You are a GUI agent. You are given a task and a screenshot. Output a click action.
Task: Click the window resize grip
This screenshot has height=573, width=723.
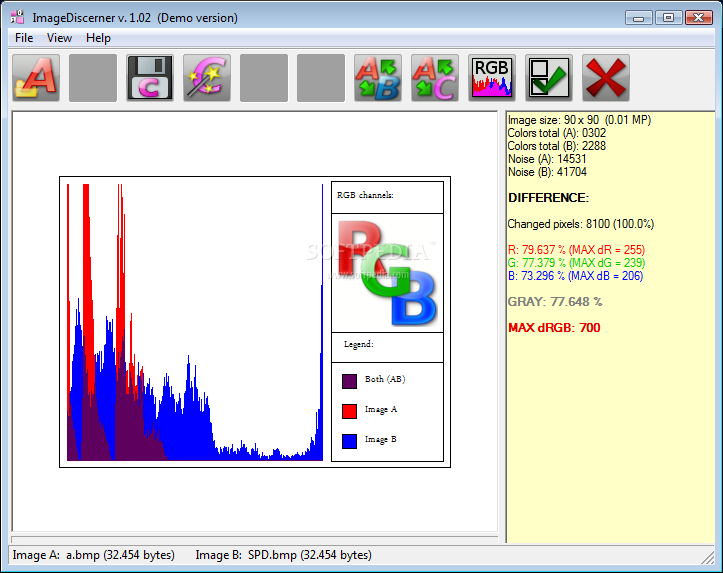708,558
